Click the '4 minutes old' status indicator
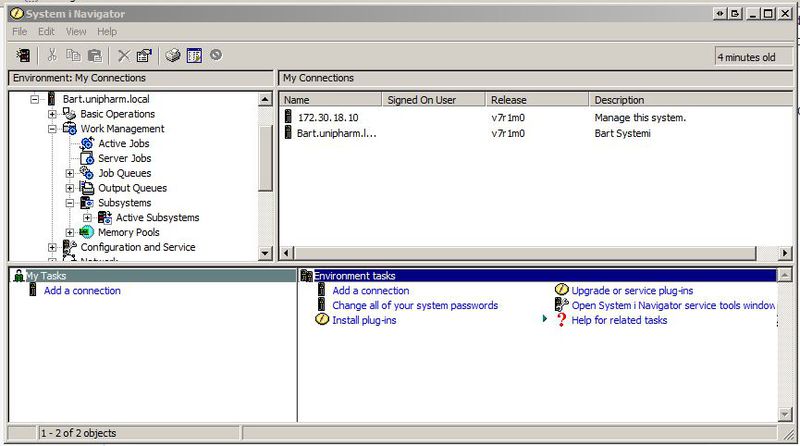 [x=754, y=57]
